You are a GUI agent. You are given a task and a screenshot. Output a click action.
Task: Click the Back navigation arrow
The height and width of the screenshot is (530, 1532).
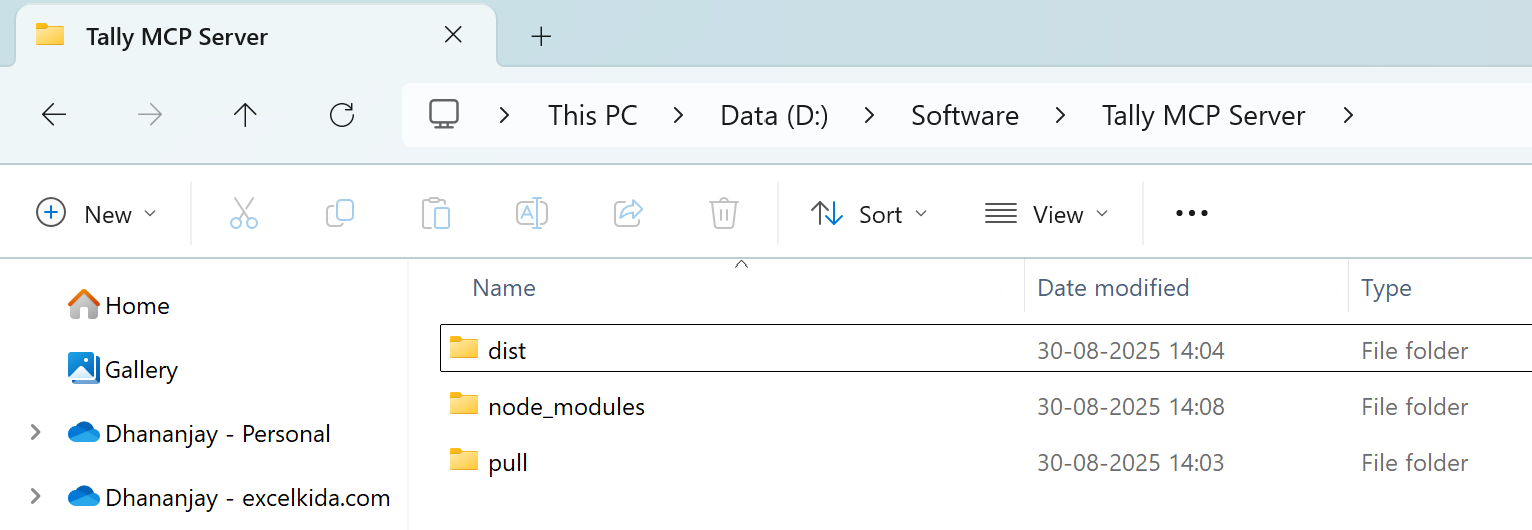pyautogui.click(x=54, y=115)
